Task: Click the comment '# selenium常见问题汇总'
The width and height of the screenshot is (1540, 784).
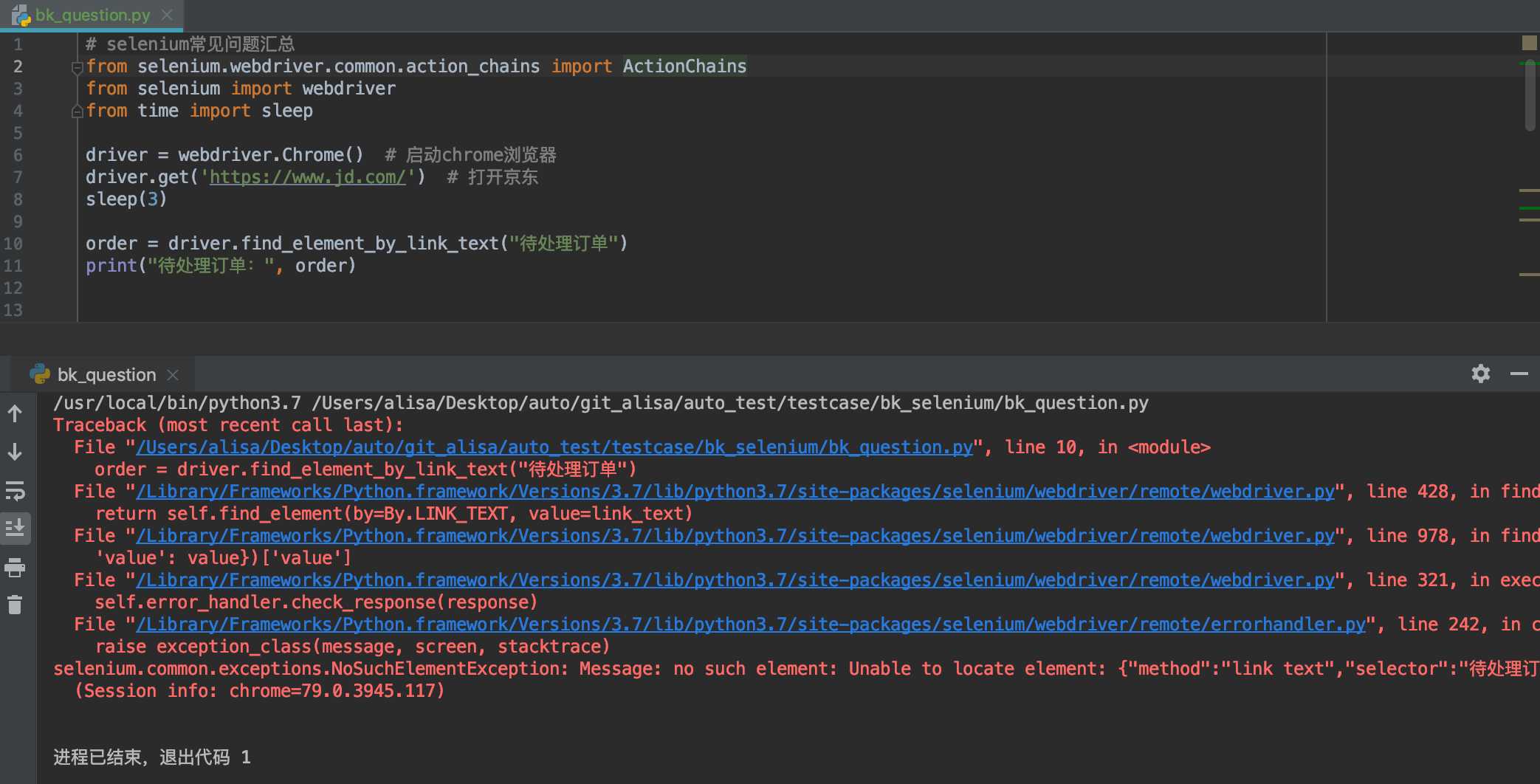Action: pos(190,44)
